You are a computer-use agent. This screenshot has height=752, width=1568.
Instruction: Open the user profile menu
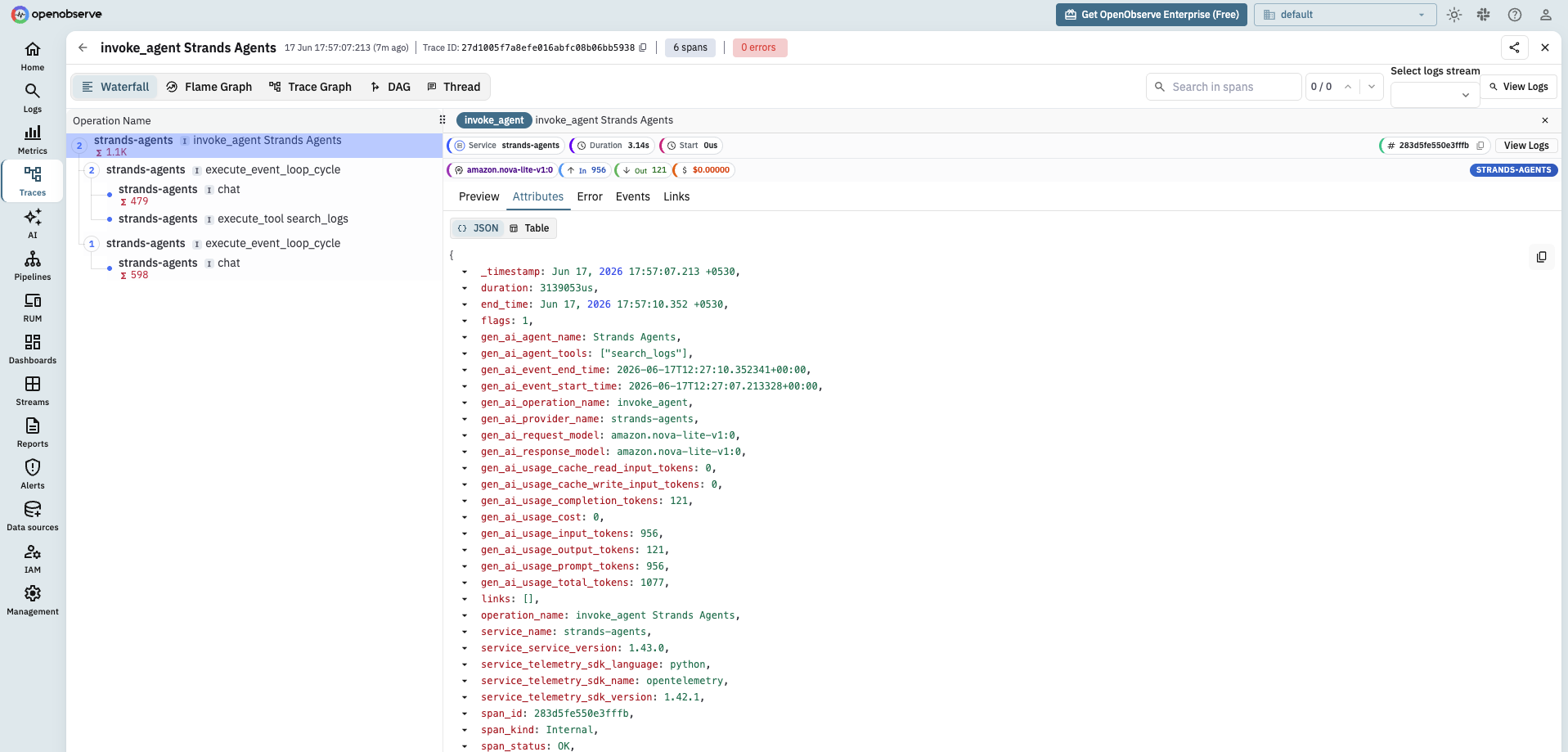tap(1546, 15)
